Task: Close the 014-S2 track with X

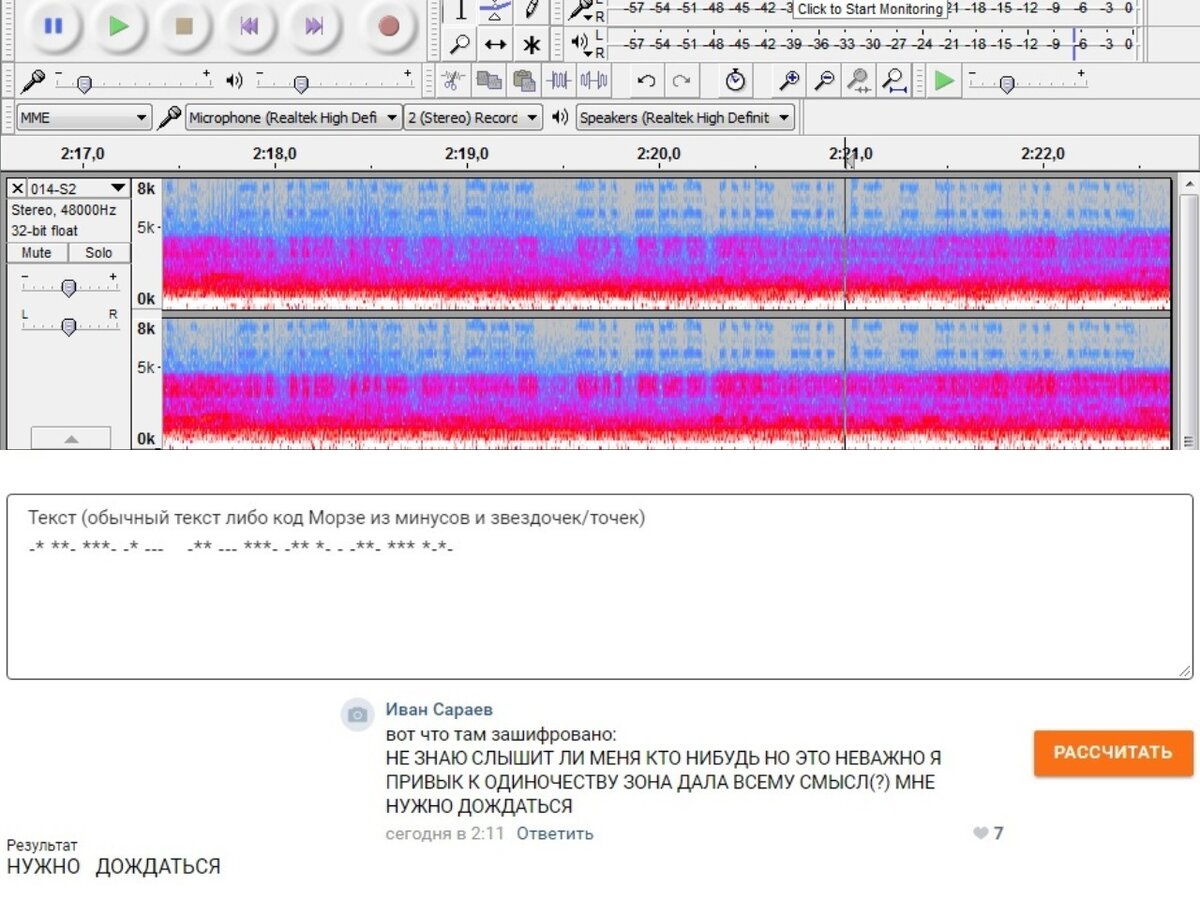Action: [17, 188]
